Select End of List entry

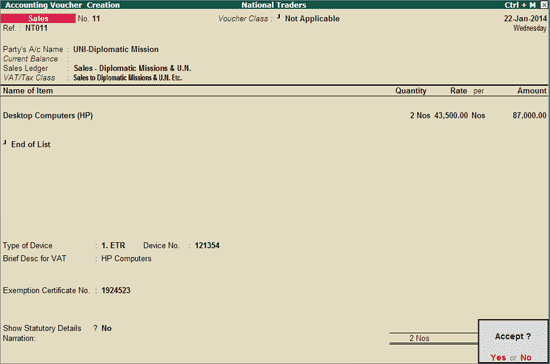(x=31, y=144)
